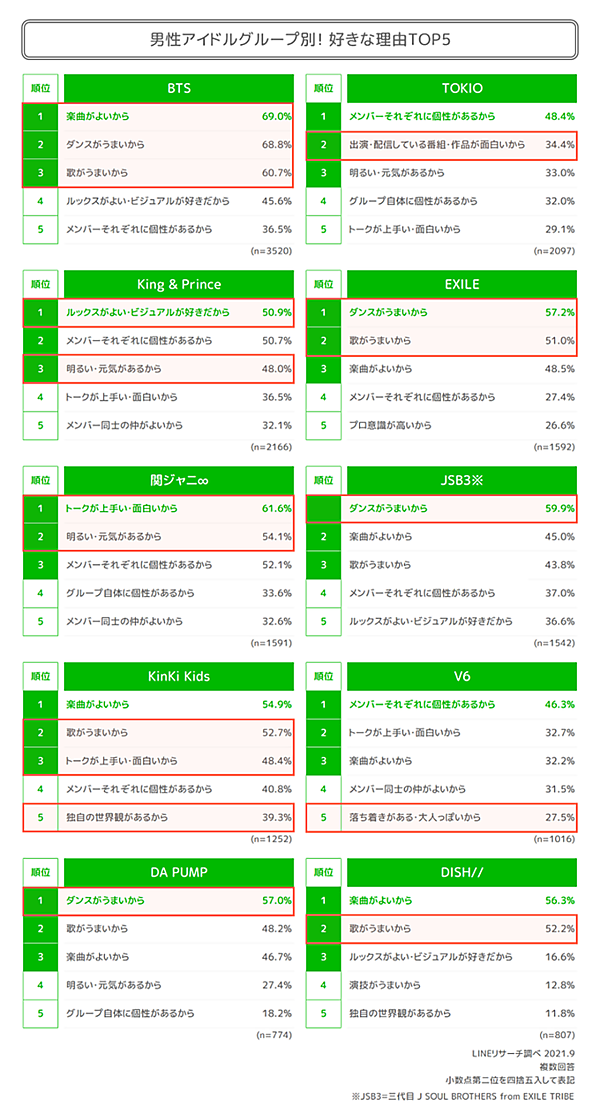The height and width of the screenshot is (1114, 600).
Task: Select the 39.3% 独自の世界観があるから row in KinKi Kids
Action: tap(160, 817)
